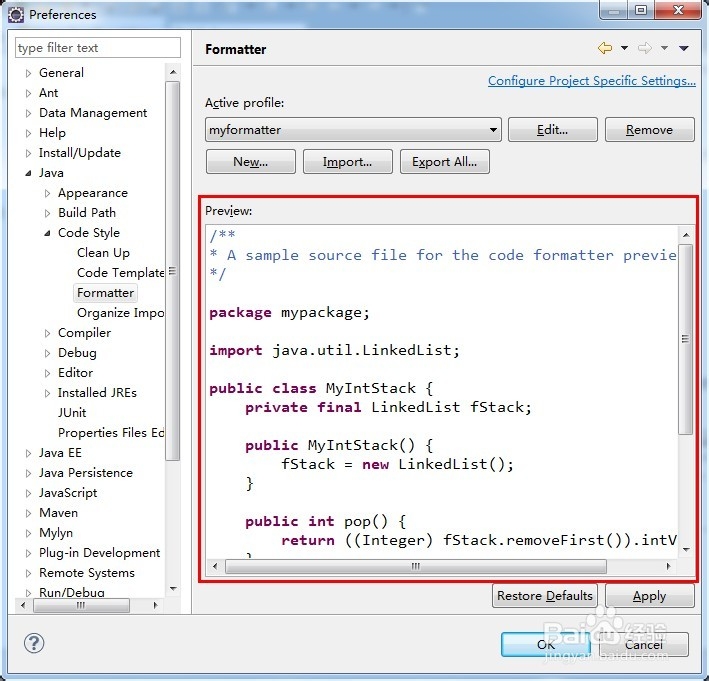Click the New... profile button
The image size is (709, 681).
point(251,161)
